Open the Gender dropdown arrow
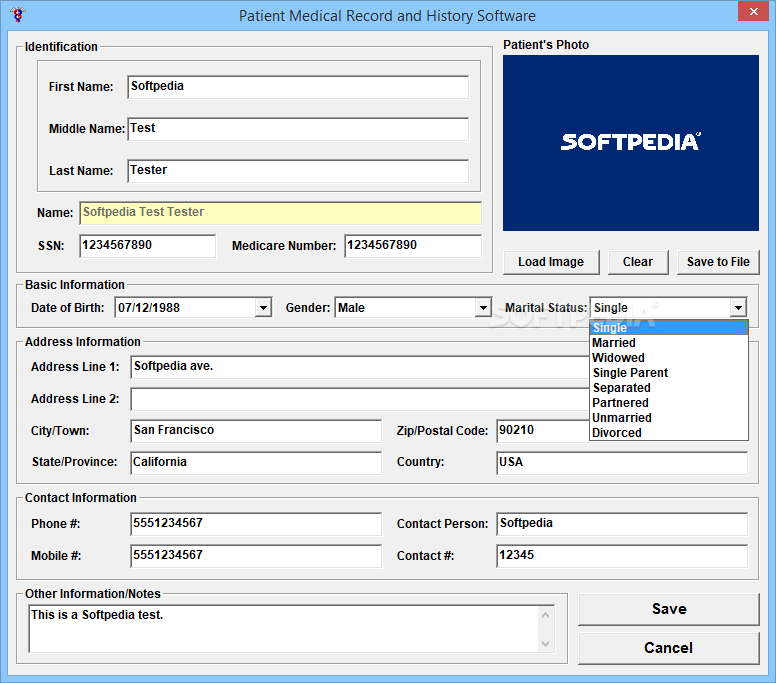Screen dimensions: 776x683 coord(483,308)
